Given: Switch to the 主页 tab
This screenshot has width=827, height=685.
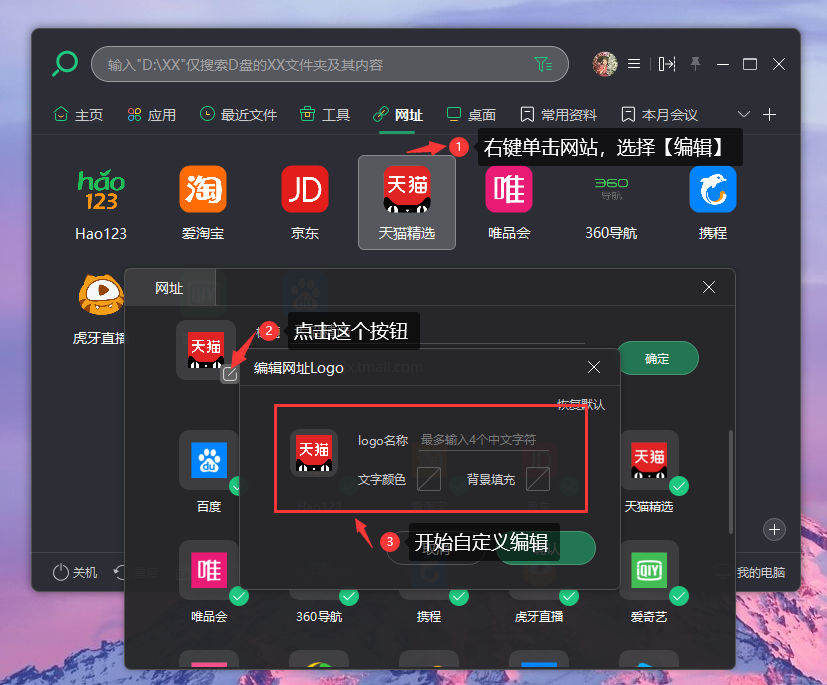Looking at the screenshot, I should 78,114.
